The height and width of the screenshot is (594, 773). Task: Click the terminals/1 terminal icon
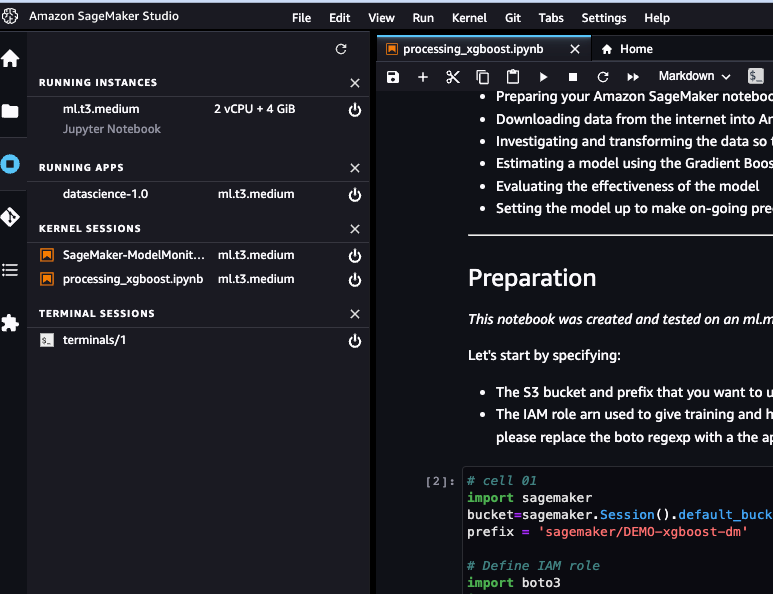tap(47, 340)
